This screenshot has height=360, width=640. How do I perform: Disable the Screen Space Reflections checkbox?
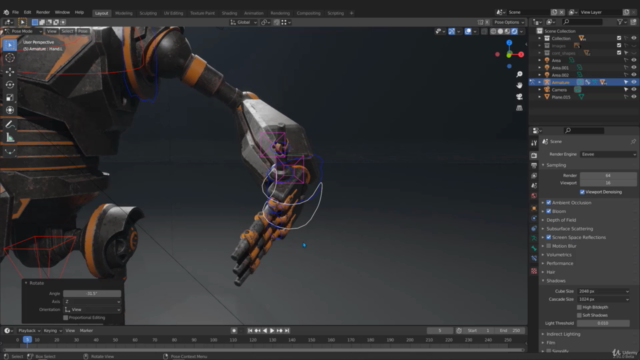click(x=549, y=237)
